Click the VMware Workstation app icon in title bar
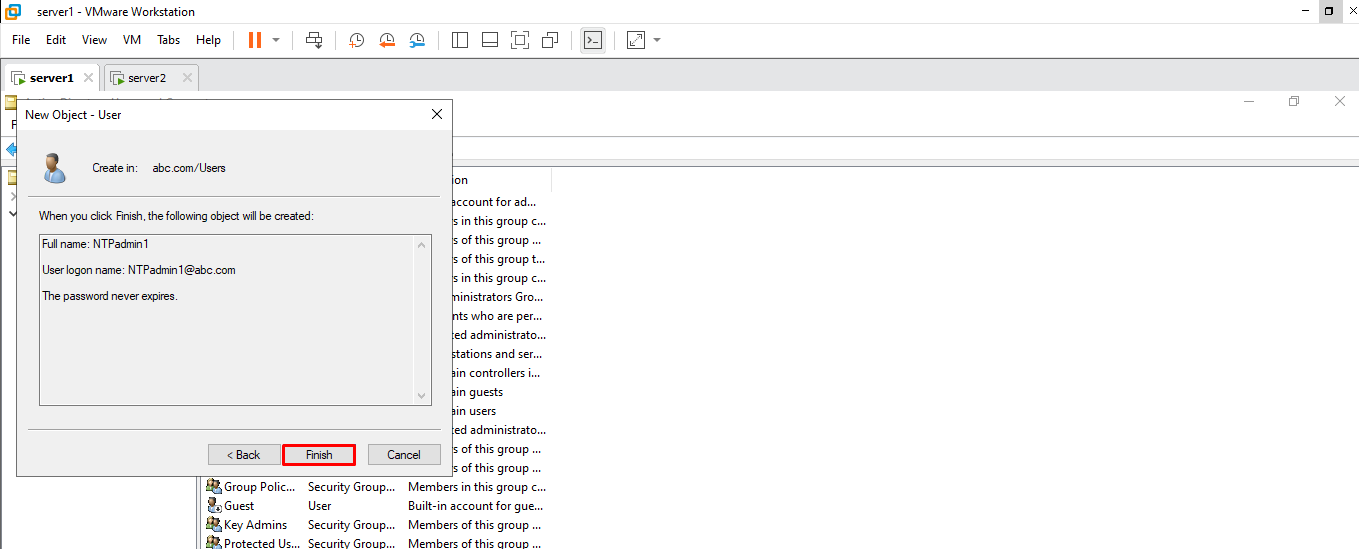 (14, 11)
